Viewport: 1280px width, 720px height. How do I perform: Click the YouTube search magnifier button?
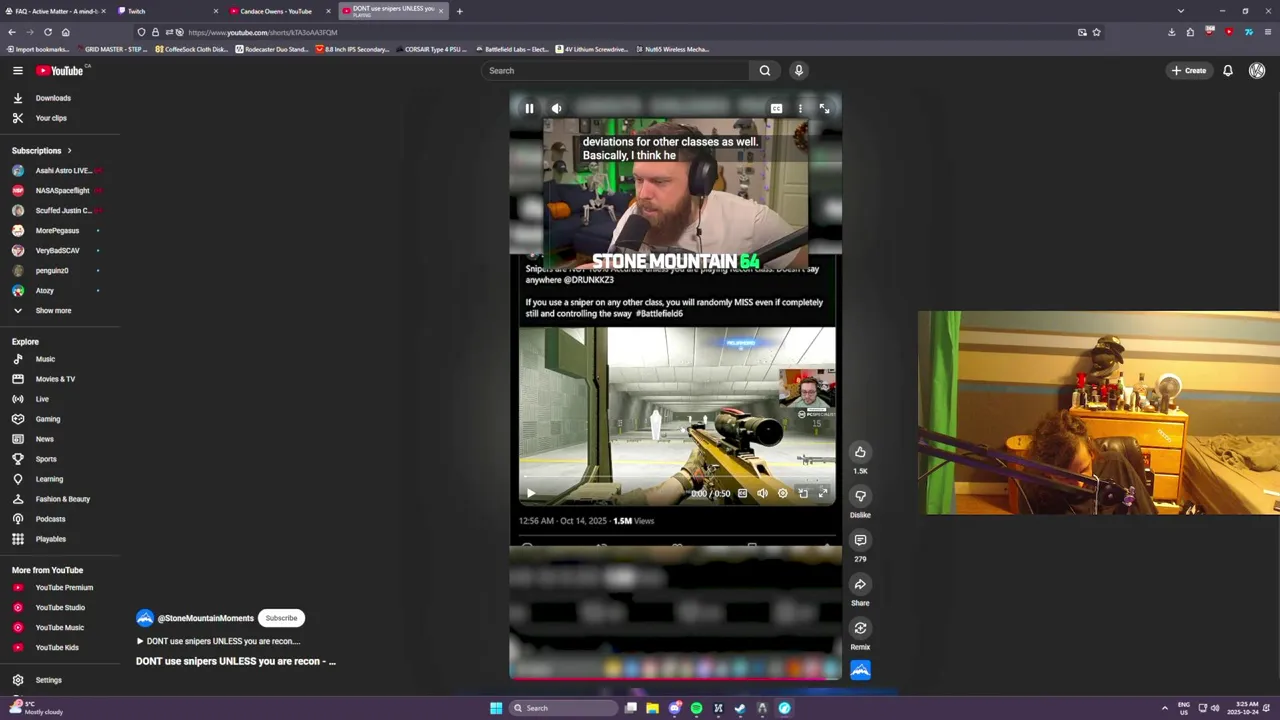pyautogui.click(x=765, y=70)
